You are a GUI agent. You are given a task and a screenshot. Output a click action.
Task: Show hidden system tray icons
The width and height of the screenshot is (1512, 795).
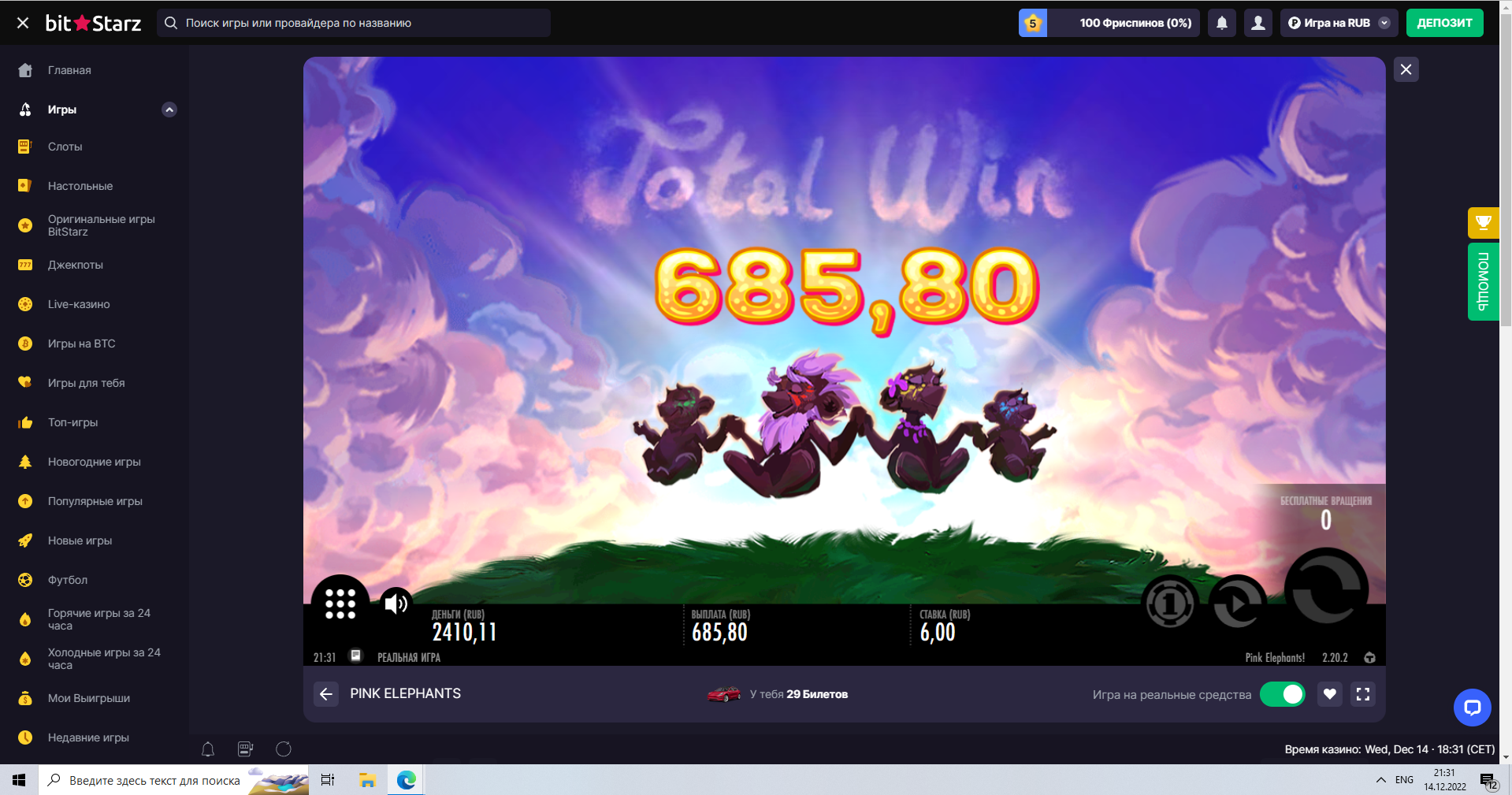(1381, 780)
